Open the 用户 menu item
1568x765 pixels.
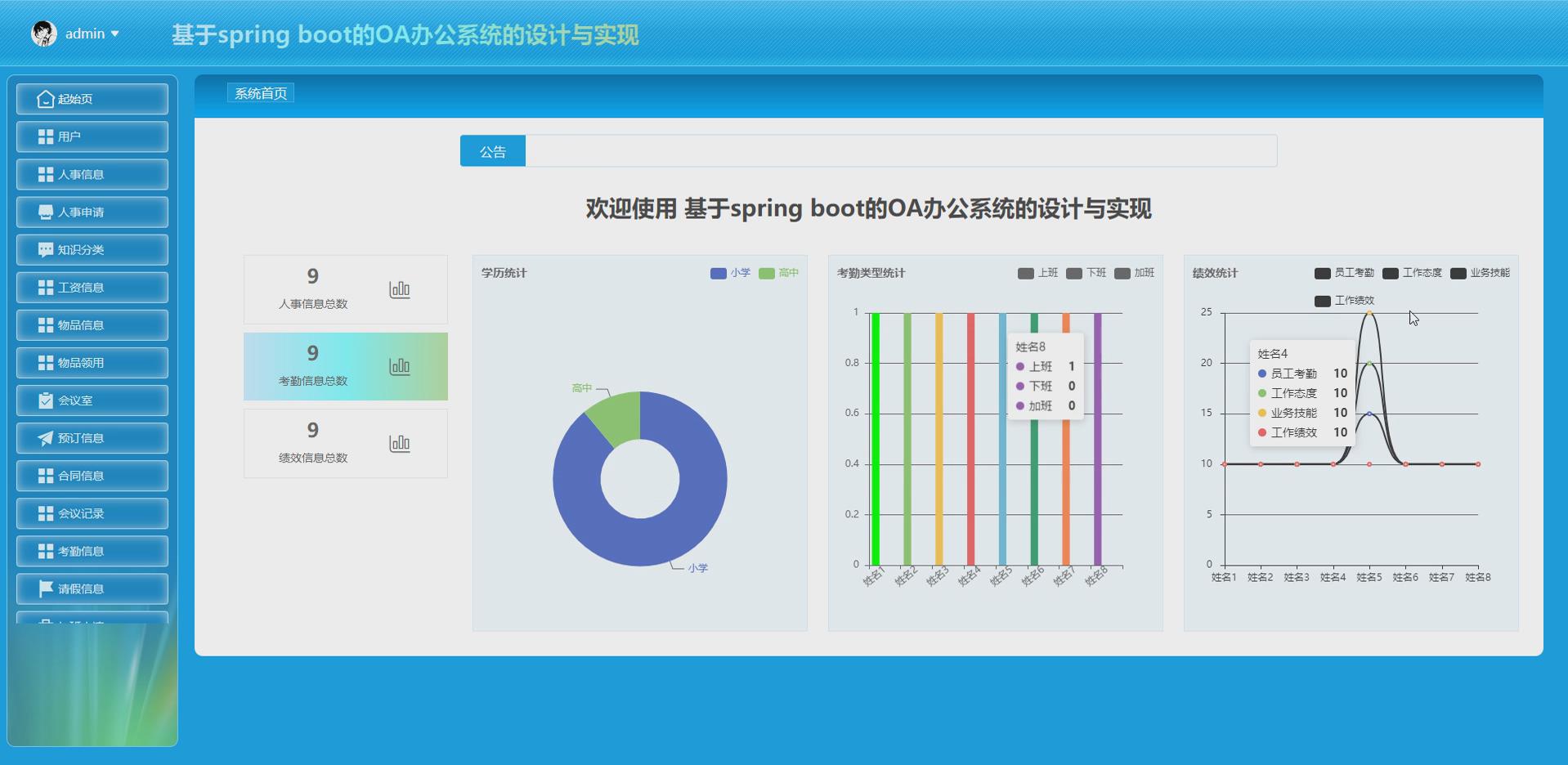coord(92,136)
